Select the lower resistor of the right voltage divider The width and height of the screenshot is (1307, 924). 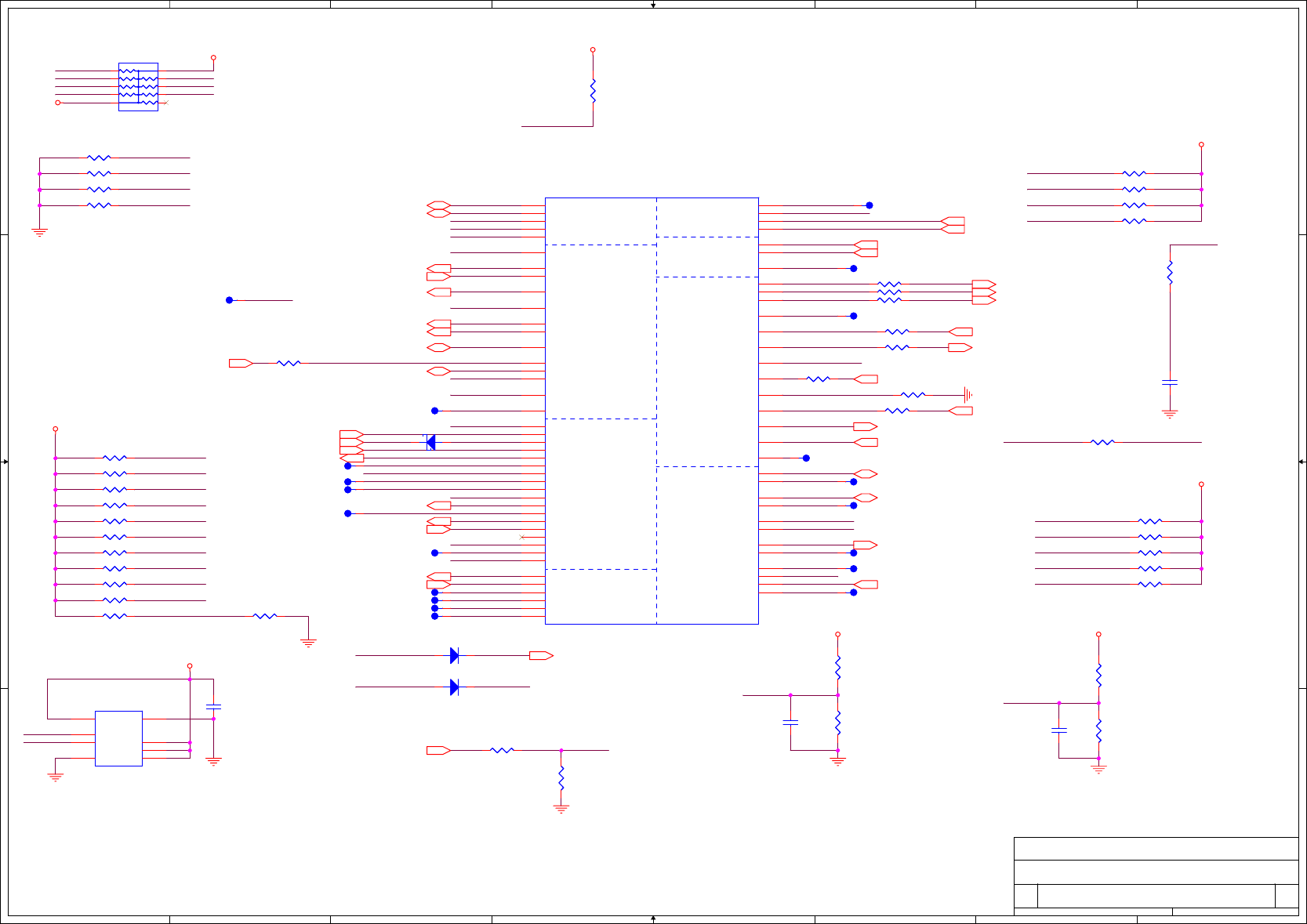(1098, 730)
